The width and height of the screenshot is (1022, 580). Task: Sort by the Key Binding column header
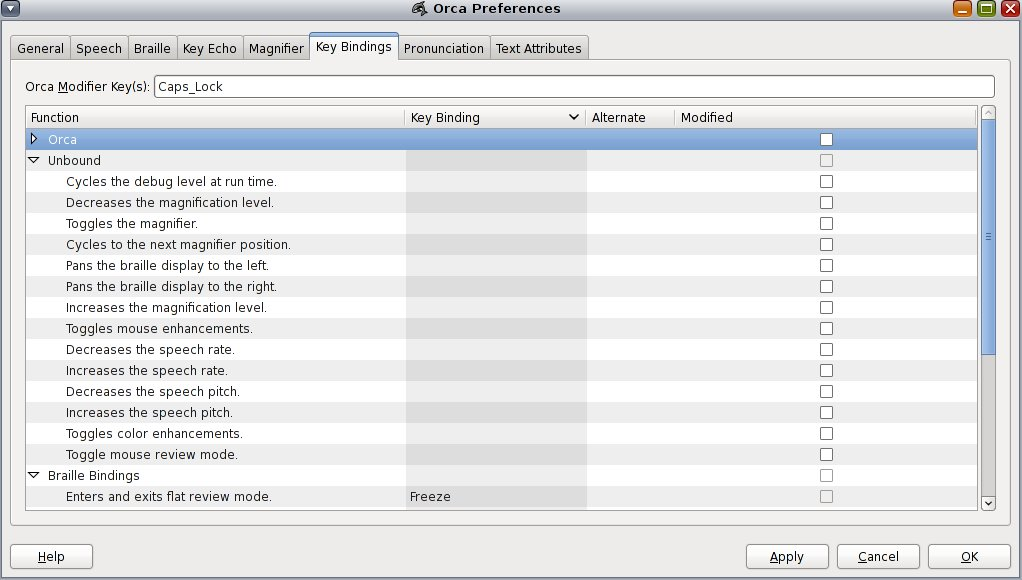coord(495,117)
